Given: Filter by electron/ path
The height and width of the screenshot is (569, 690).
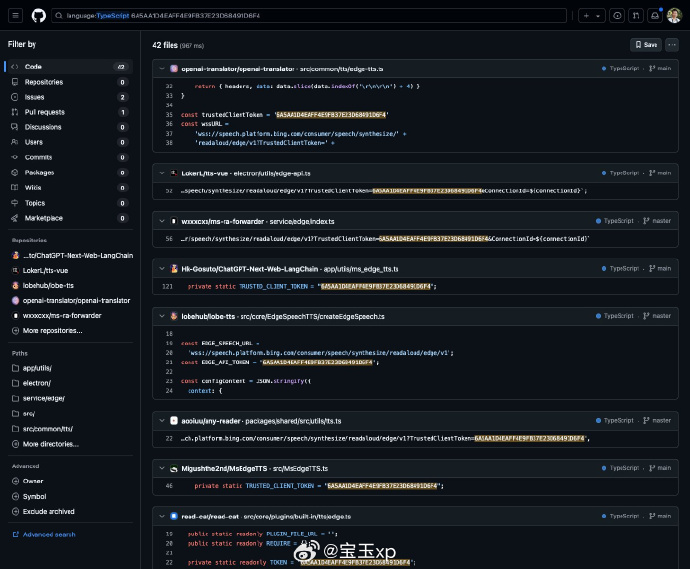Looking at the screenshot, I should coord(31,383).
